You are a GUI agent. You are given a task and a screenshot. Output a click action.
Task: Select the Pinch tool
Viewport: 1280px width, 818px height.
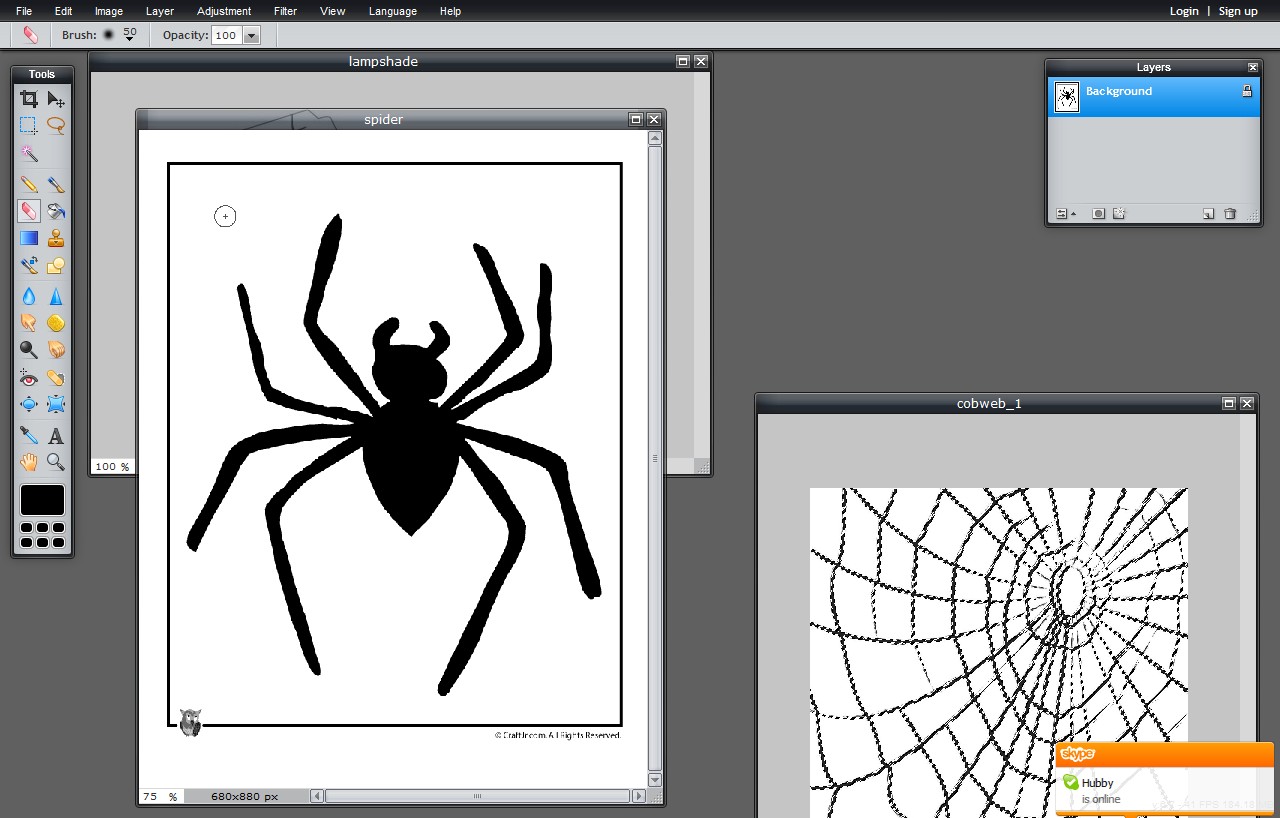[x=56, y=405]
